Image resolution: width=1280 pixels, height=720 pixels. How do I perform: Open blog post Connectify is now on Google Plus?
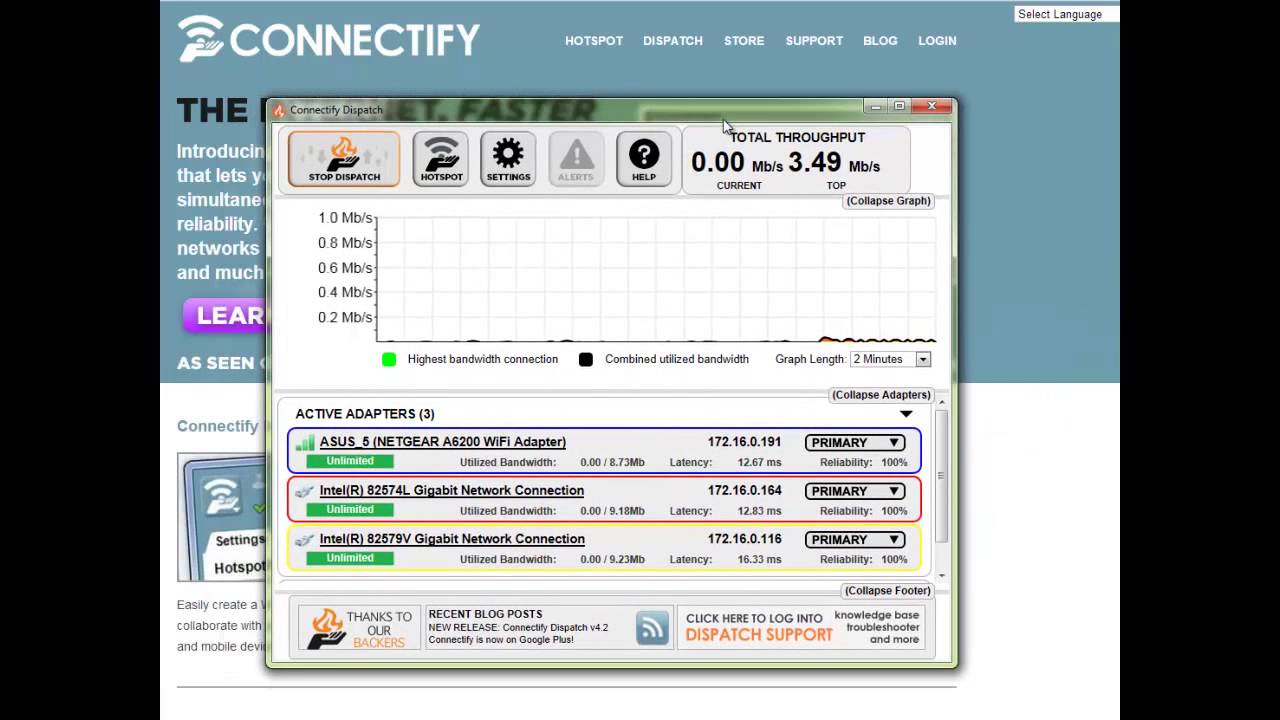click(x=501, y=640)
